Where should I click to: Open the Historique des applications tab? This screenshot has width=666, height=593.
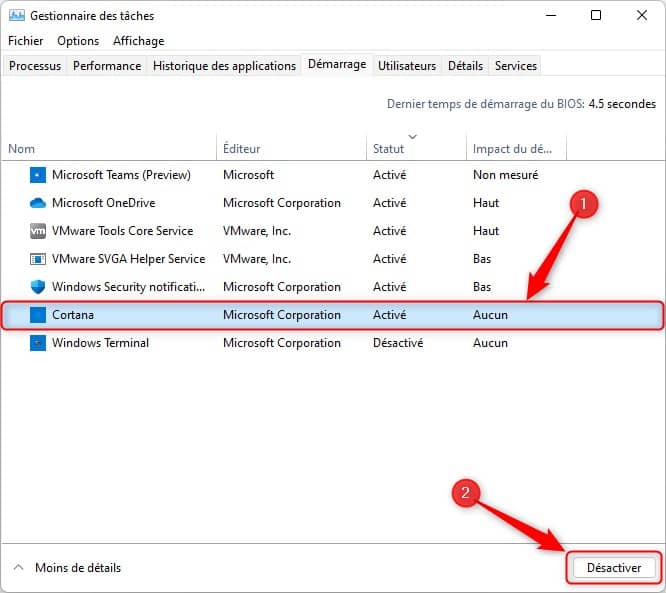(224, 66)
